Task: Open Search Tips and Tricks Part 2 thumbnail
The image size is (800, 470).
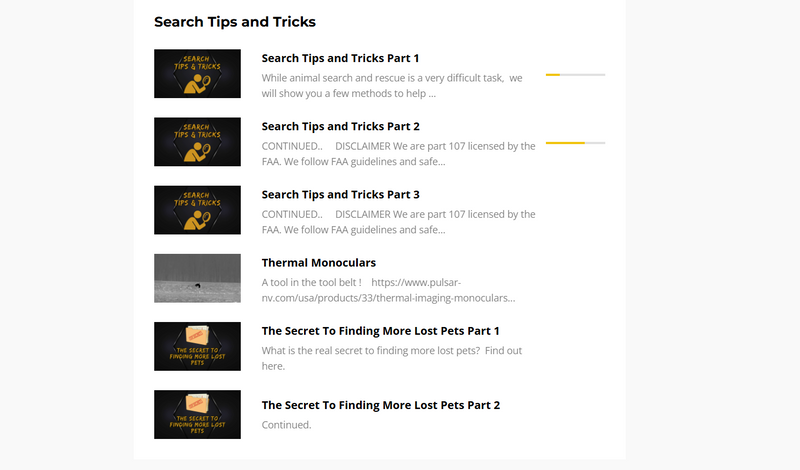Action: click(x=197, y=142)
